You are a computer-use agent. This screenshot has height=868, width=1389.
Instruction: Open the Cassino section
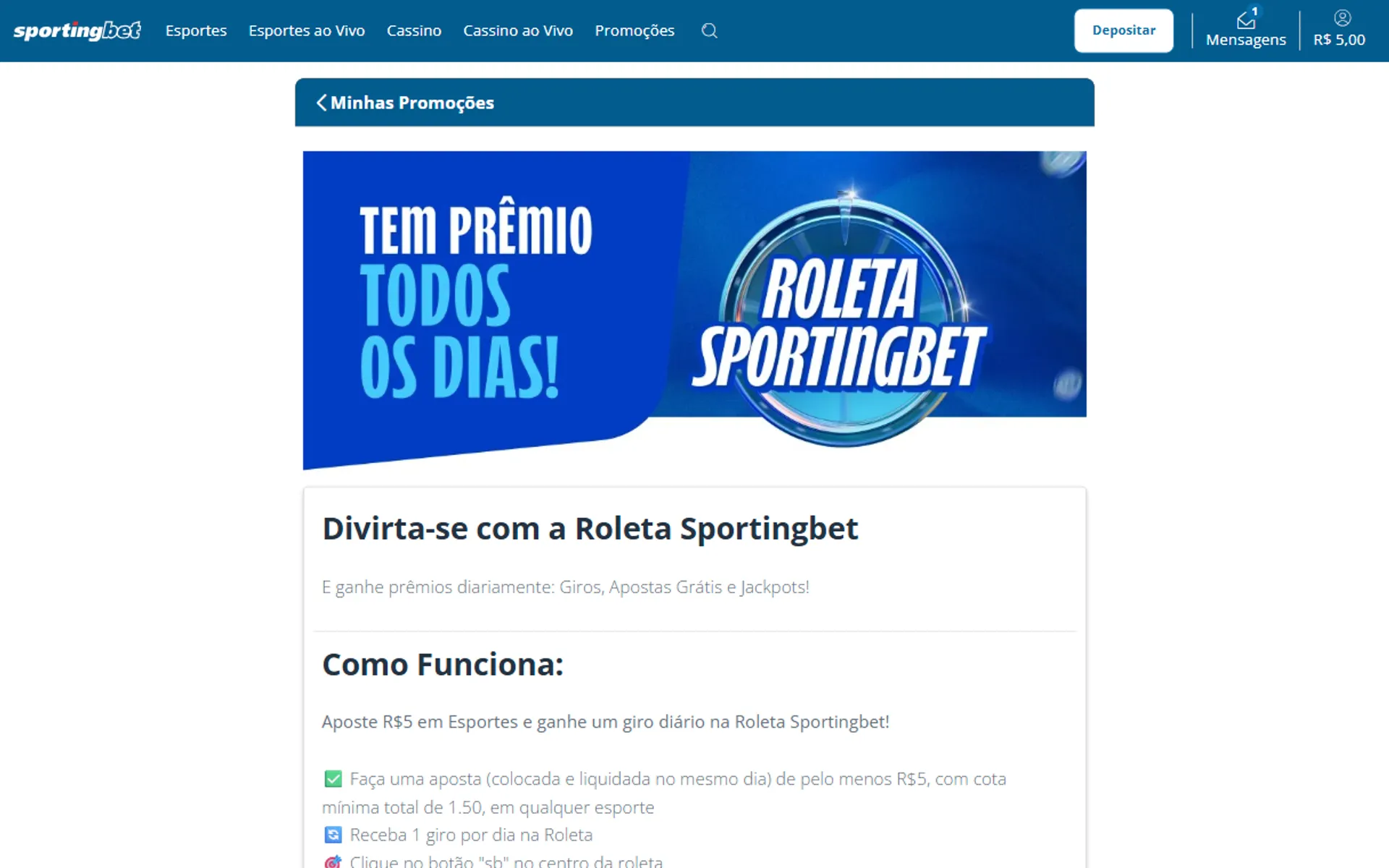pyautogui.click(x=414, y=30)
